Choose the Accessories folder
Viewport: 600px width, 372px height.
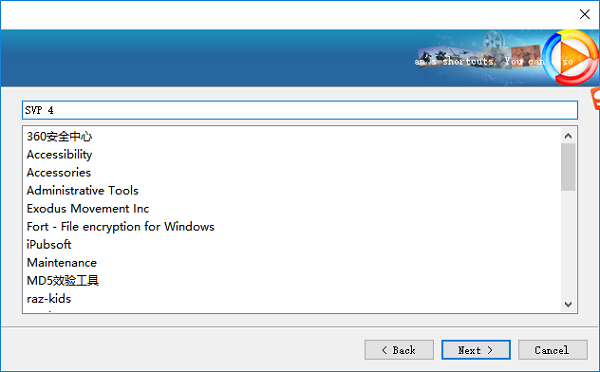(59, 173)
